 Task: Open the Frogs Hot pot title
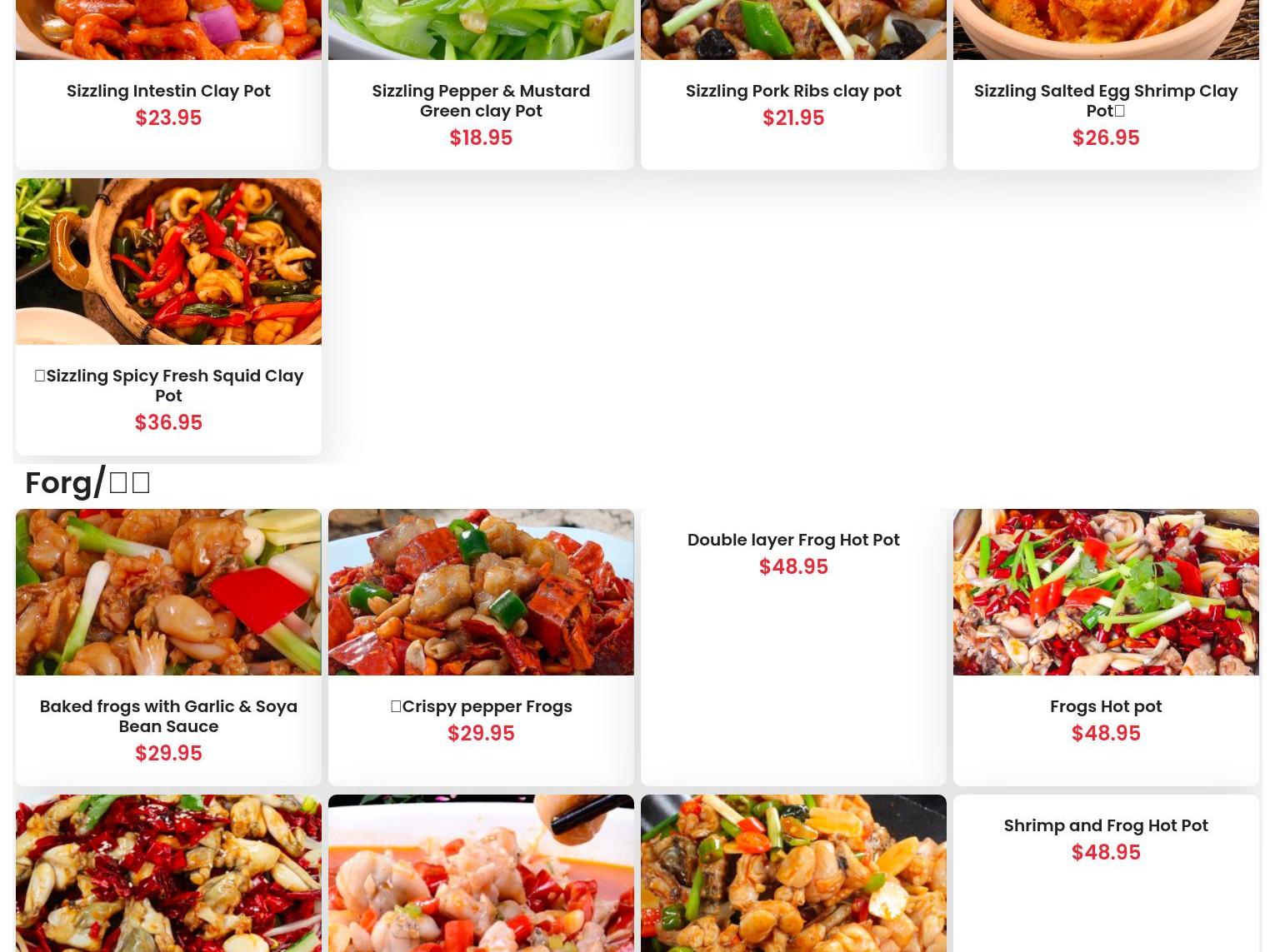1106,706
